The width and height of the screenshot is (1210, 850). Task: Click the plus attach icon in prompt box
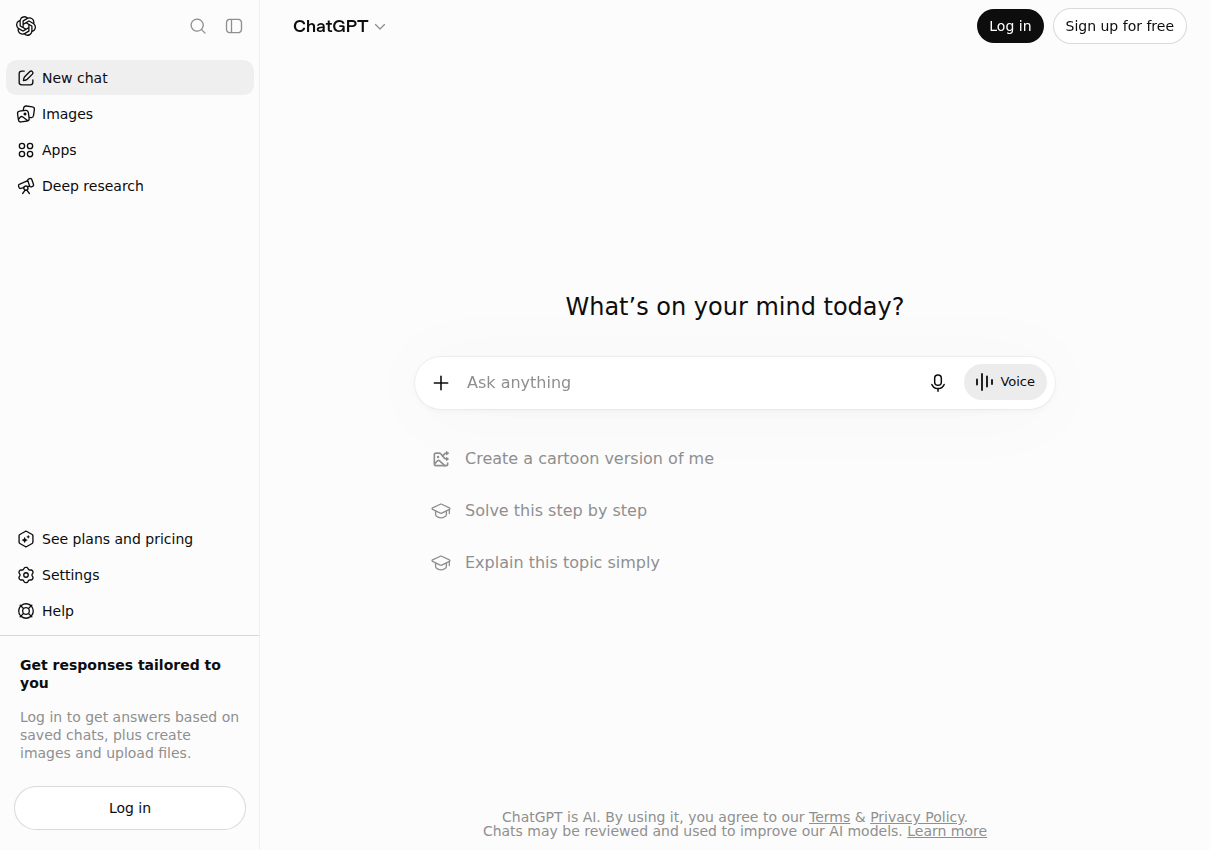441,383
